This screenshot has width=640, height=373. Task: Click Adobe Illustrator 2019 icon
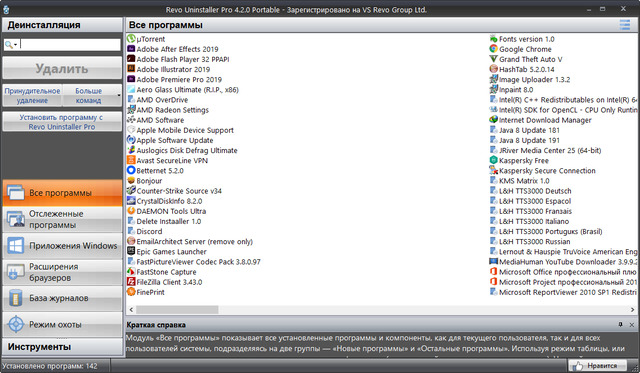coord(131,69)
